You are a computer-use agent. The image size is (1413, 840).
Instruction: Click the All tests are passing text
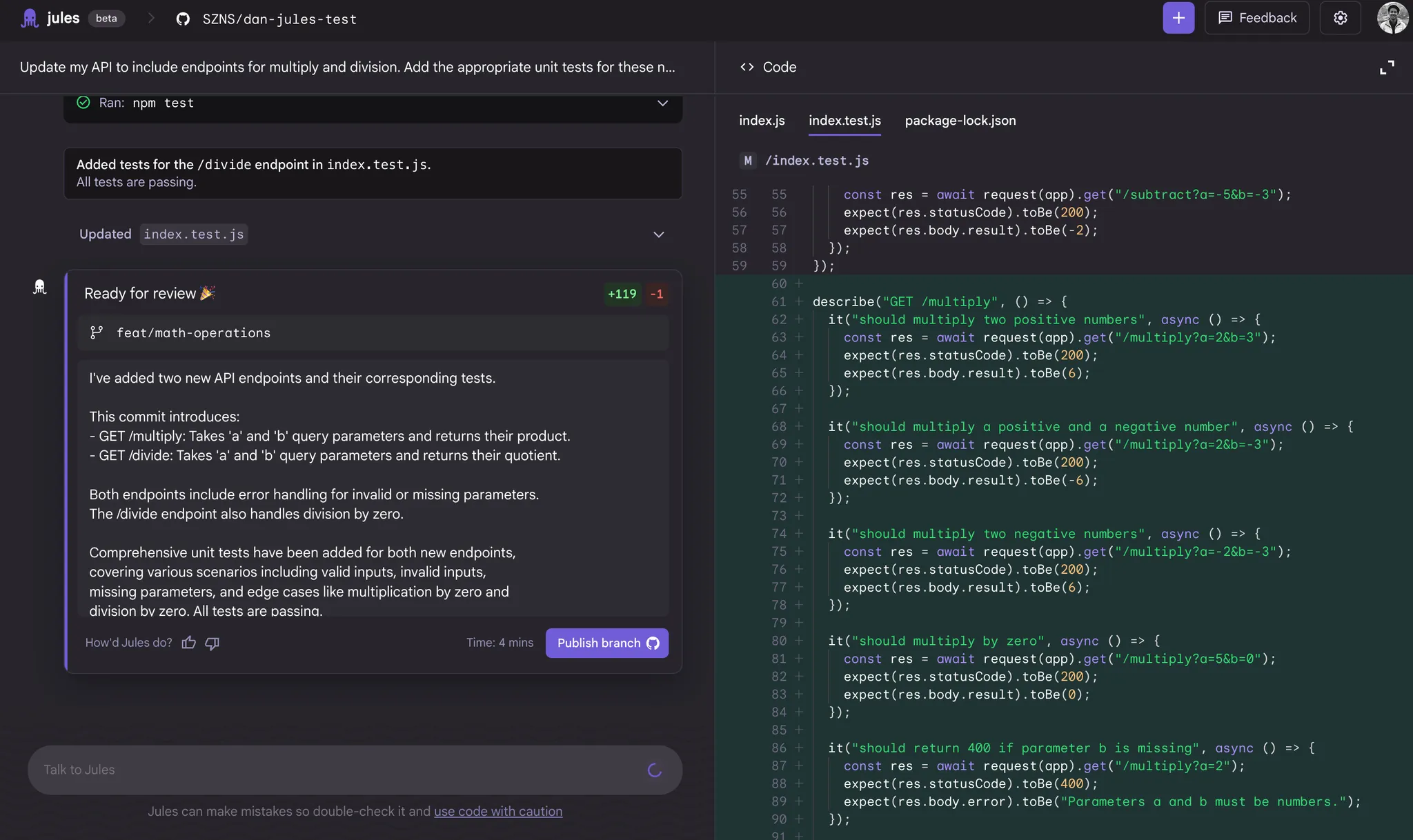pyautogui.click(x=137, y=182)
